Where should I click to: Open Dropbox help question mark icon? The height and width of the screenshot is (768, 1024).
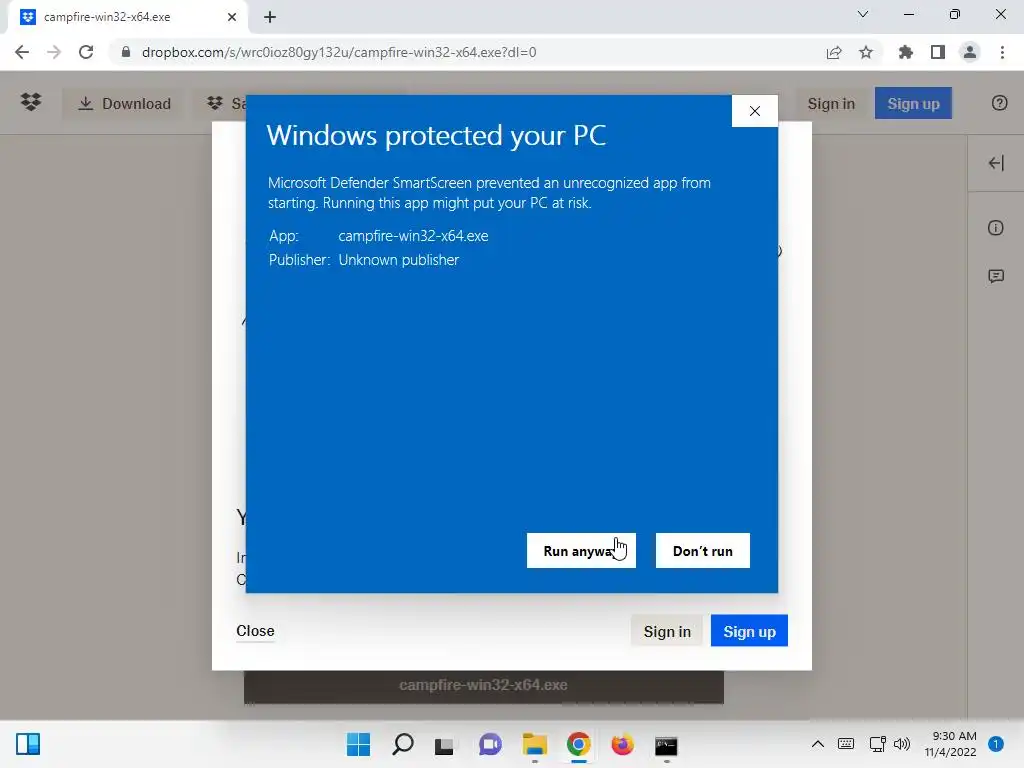click(x=999, y=103)
